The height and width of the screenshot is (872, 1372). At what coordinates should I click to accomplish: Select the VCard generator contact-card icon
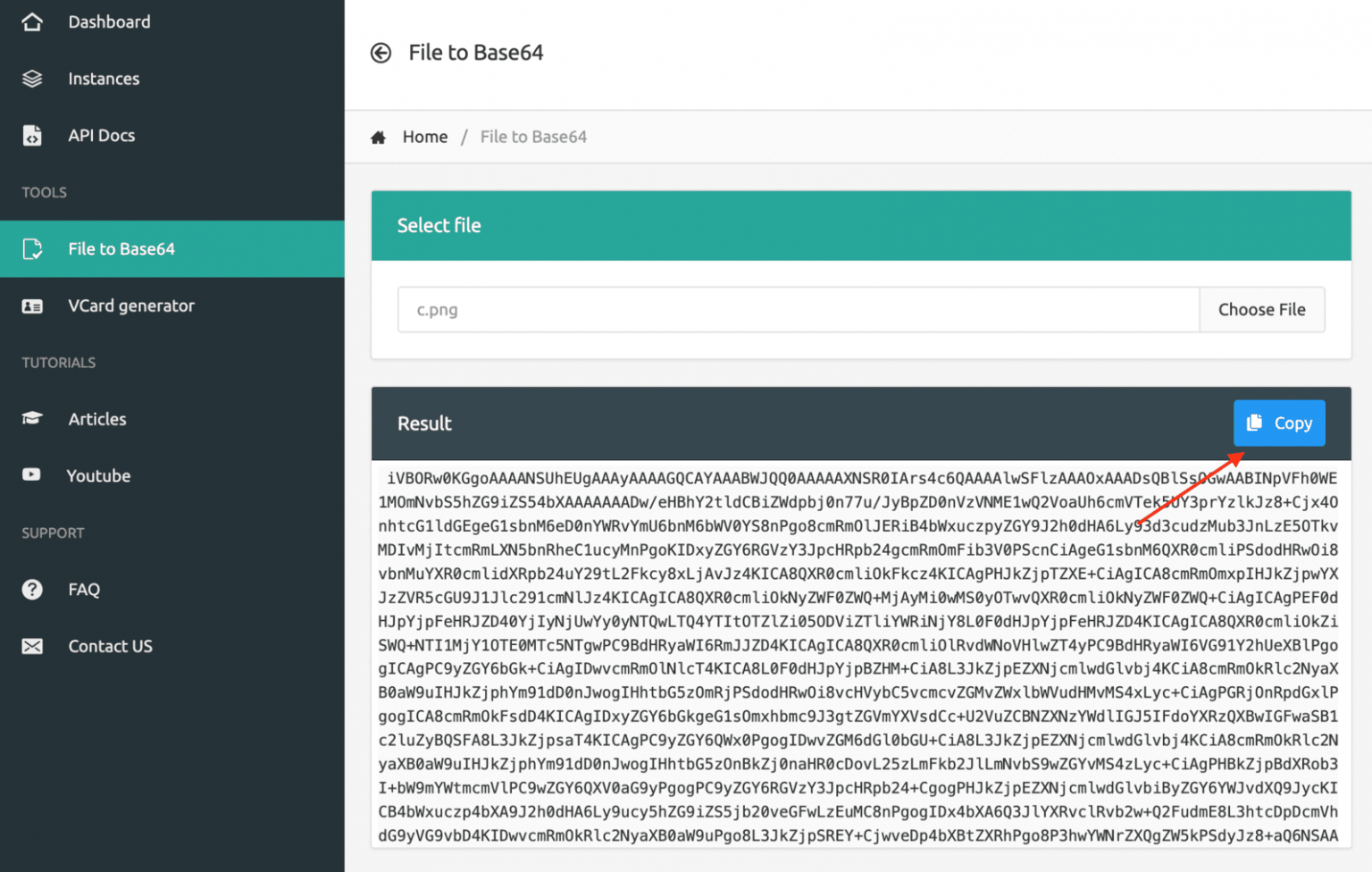[32, 306]
